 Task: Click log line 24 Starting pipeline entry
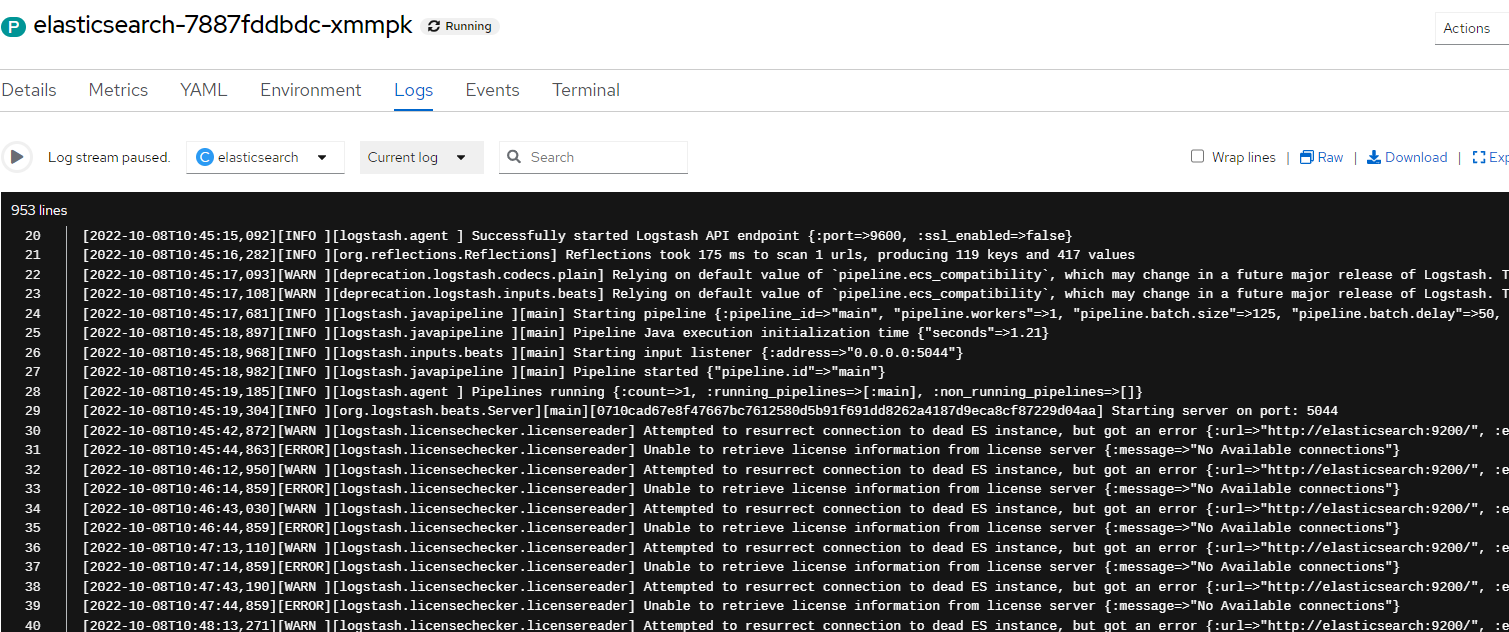point(795,314)
